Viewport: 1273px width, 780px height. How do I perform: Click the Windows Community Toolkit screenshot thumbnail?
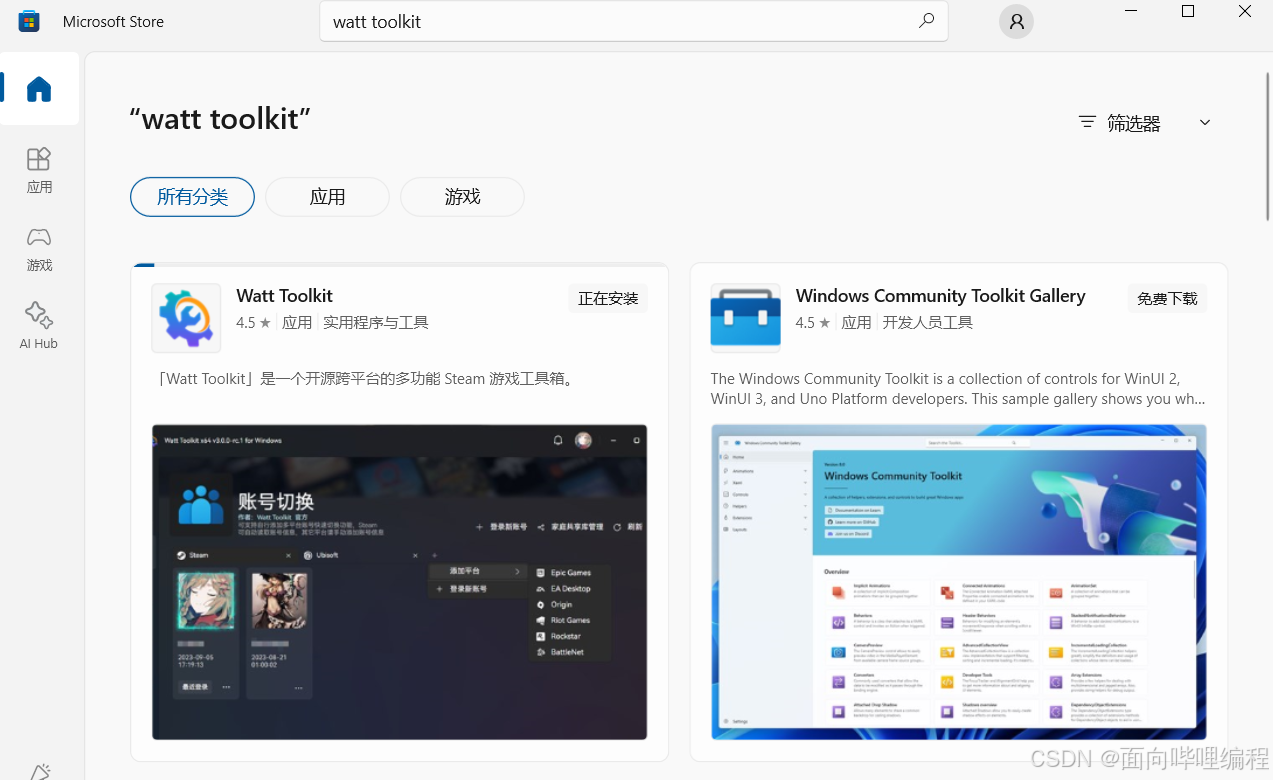click(958, 582)
